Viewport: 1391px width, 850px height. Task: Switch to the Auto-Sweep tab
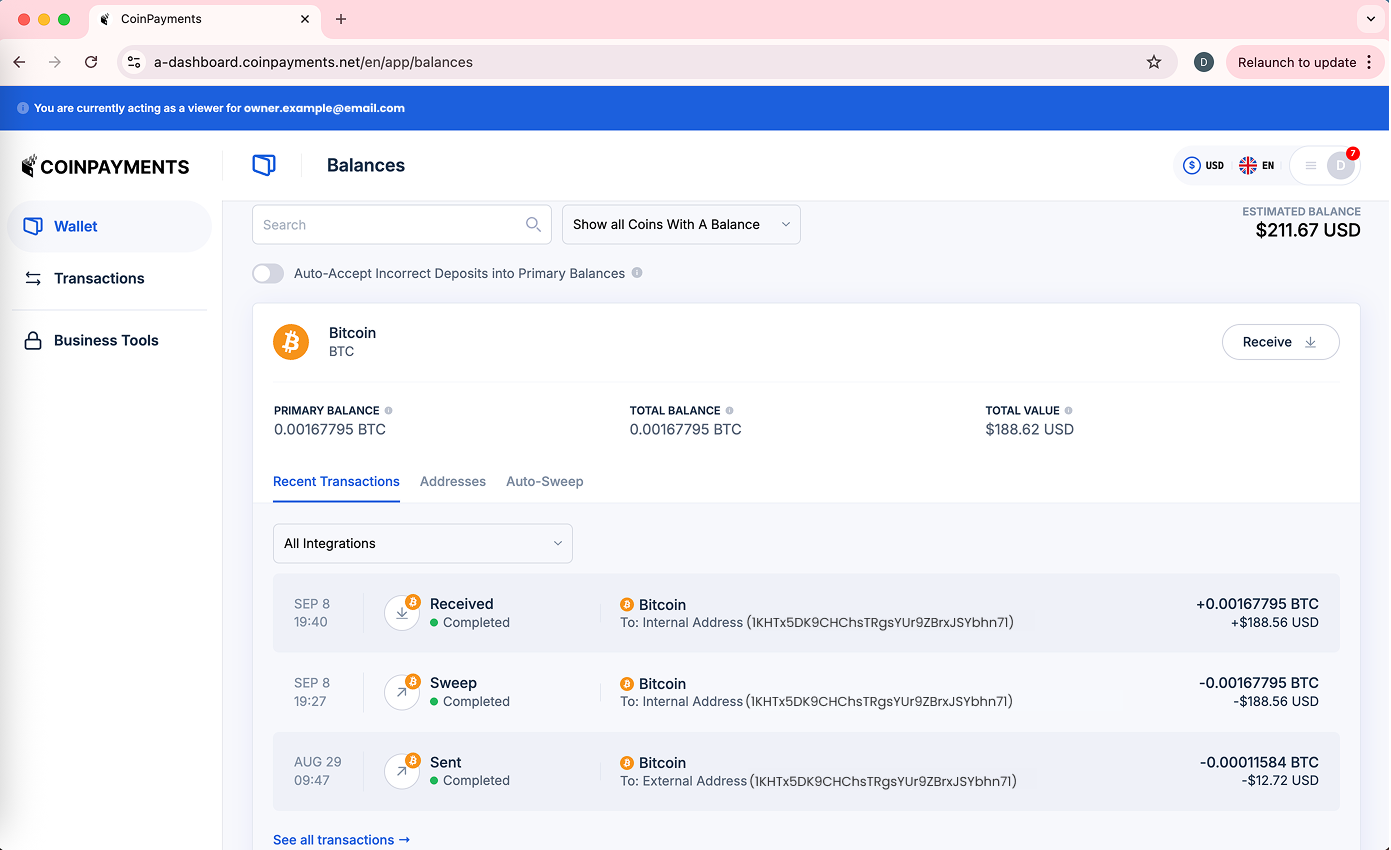coord(544,482)
